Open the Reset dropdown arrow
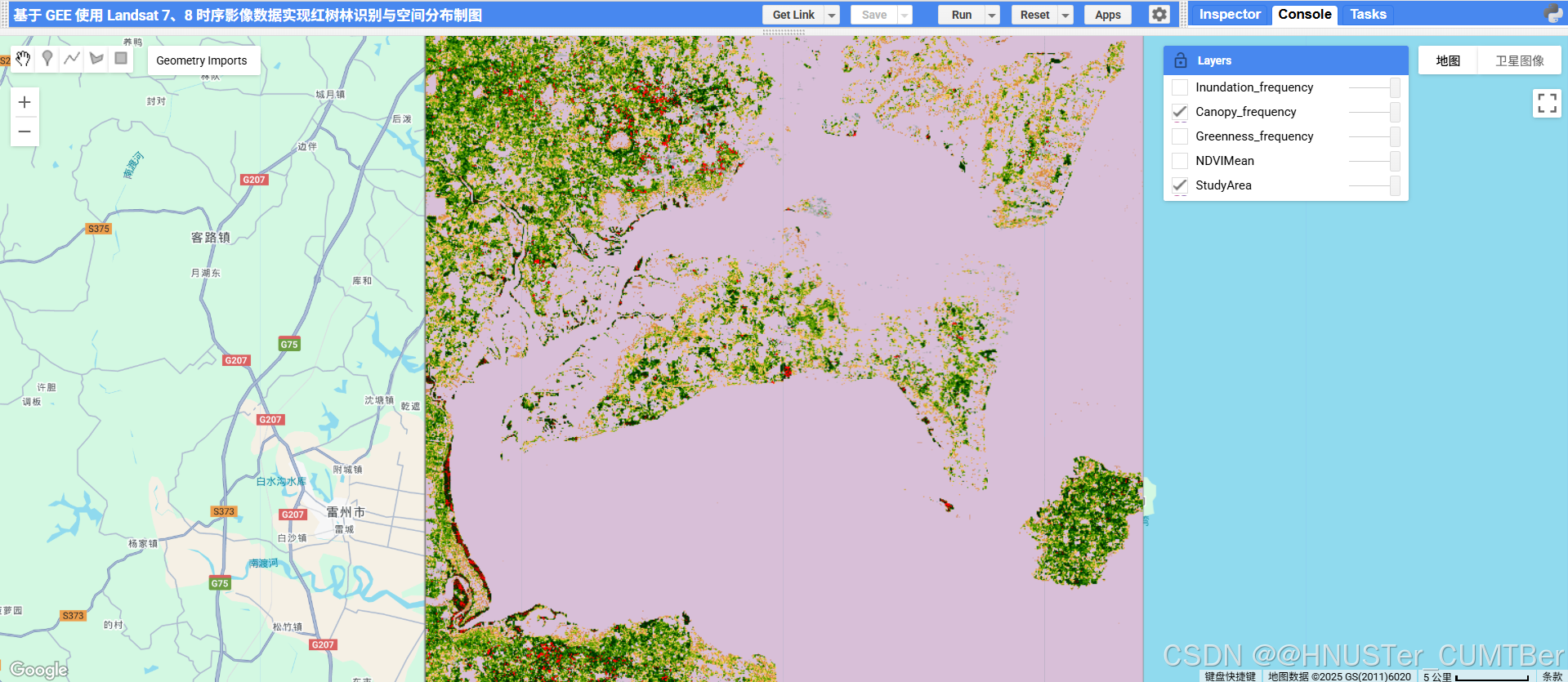This screenshot has width=1568, height=682. pos(1065,15)
